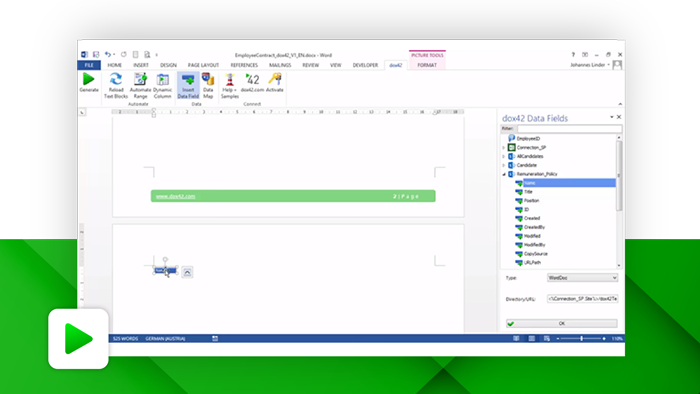
Task: Open the dox42.com link button
Action: tap(252, 83)
